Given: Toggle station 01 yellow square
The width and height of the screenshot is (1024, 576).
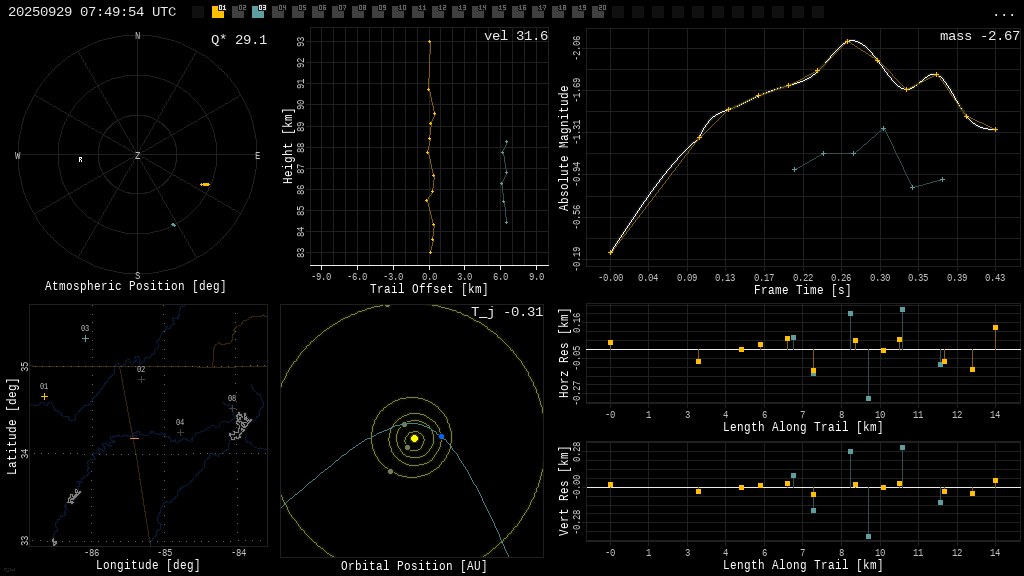Looking at the screenshot, I should click(x=218, y=12).
